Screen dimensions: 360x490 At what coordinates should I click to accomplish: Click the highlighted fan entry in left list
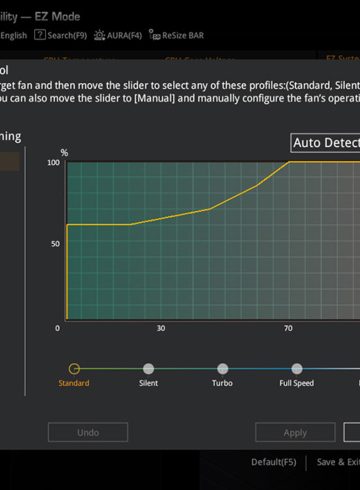point(9,162)
